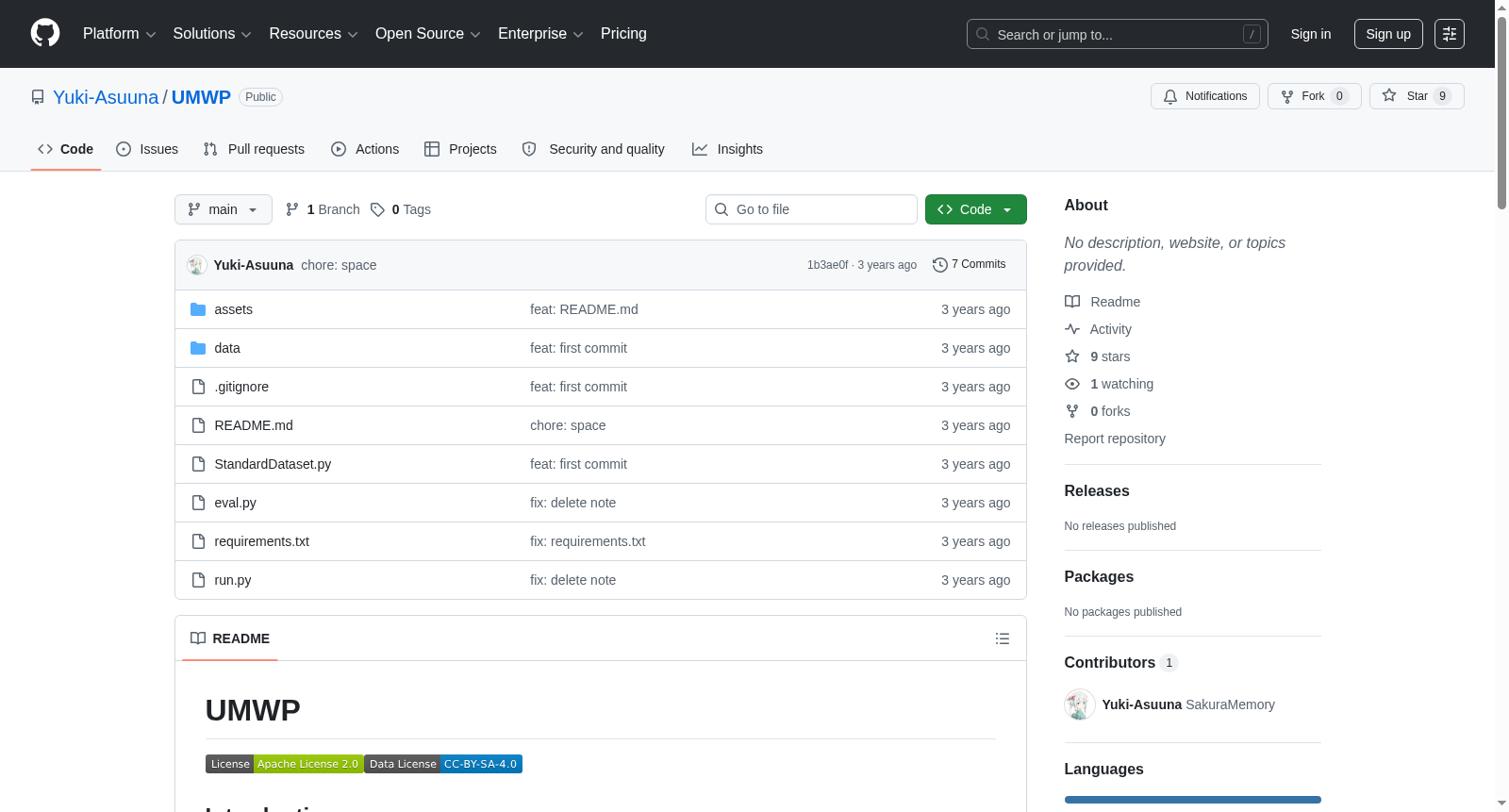Click the assets folder icon
Viewport: 1509px width, 812px height.
pos(198,309)
